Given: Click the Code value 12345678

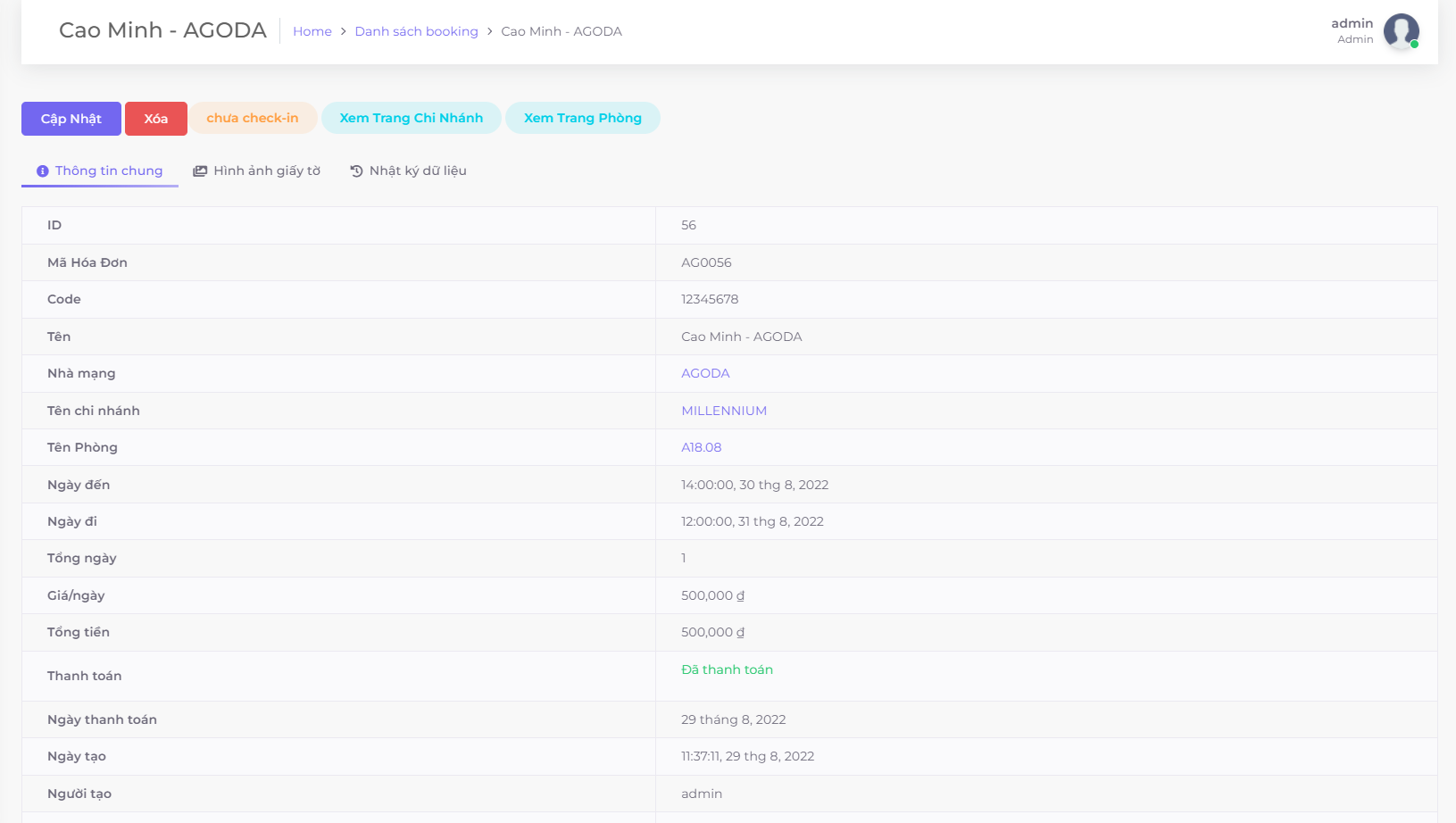Looking at the screenshot, I should click(x=710, y=299).
